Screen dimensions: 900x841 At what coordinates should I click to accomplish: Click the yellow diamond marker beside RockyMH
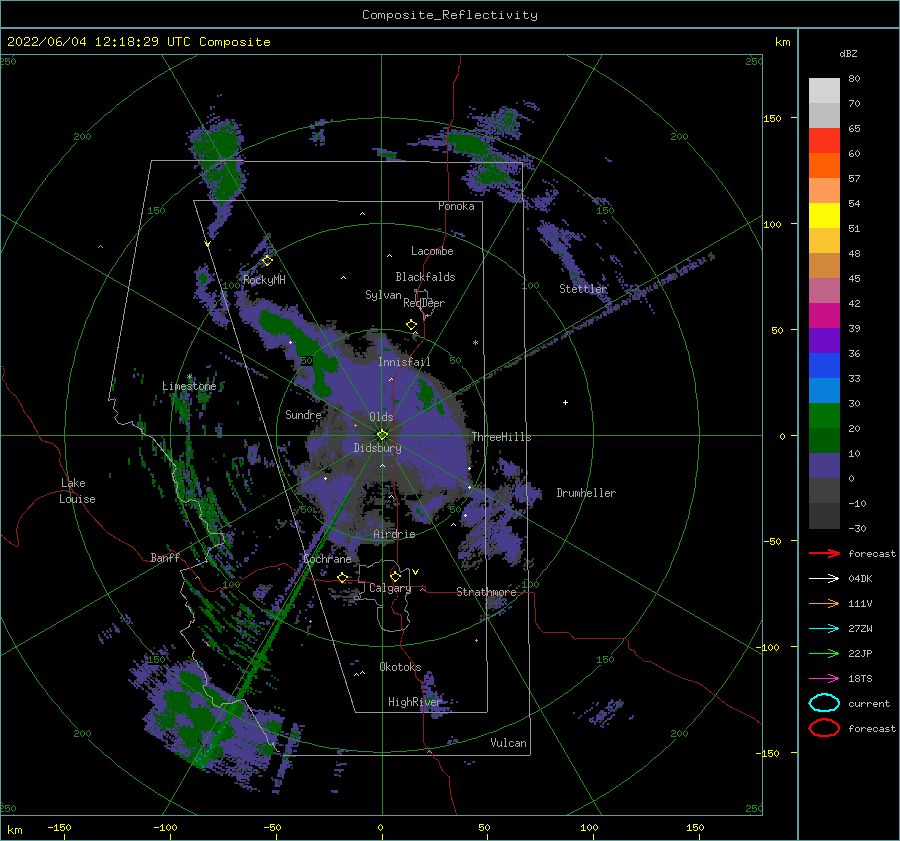267,261
